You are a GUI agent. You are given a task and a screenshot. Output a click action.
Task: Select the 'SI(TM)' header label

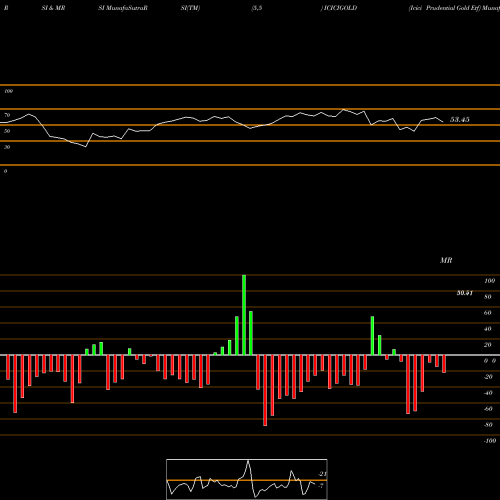coord(190,8)
